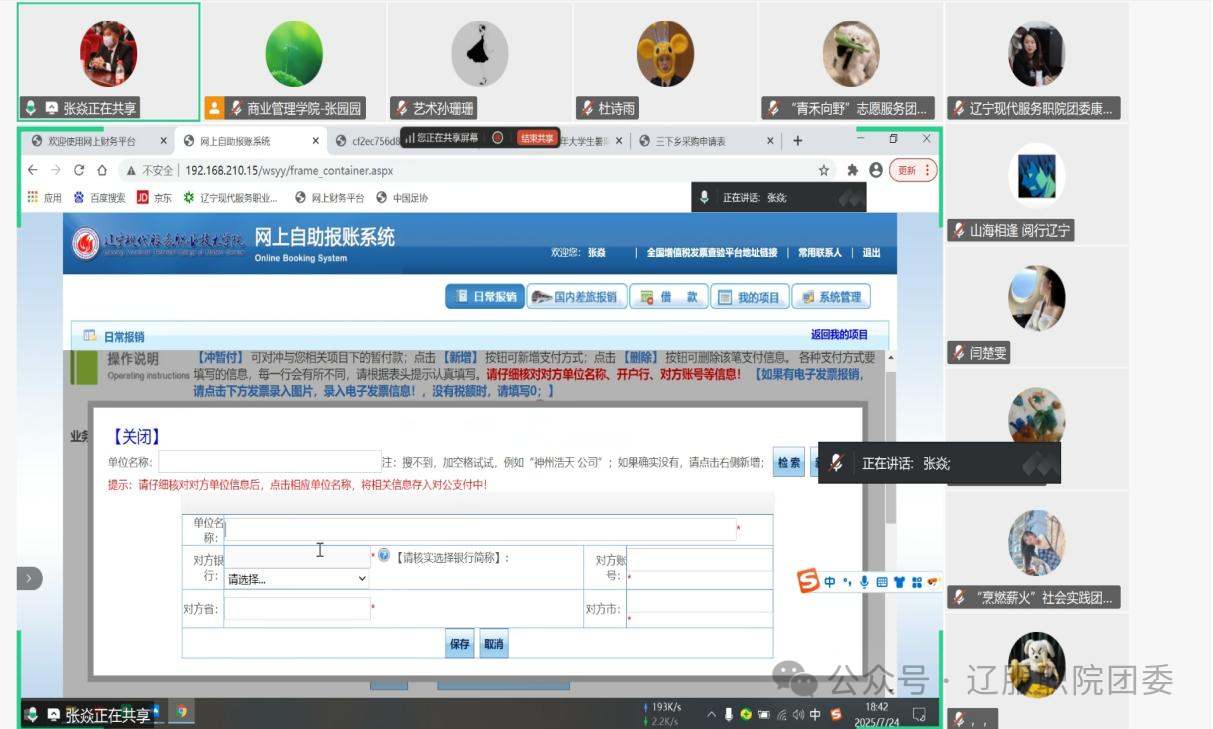Open the 应用 apps bookmark grid
This screenshot has width=1213, height=729.
tap(45, 198)
